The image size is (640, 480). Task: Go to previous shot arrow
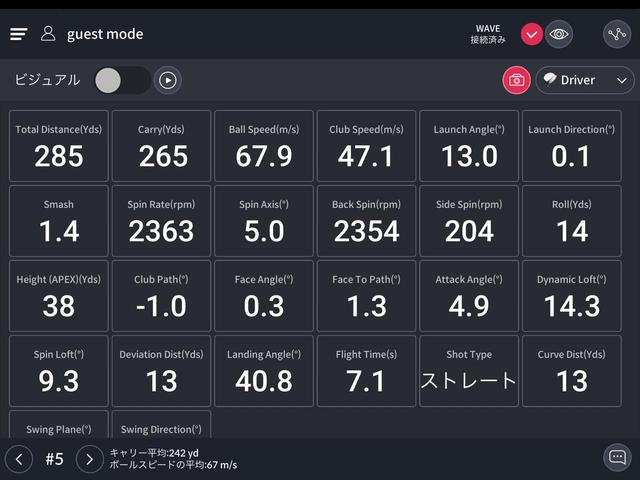[19, 459]
